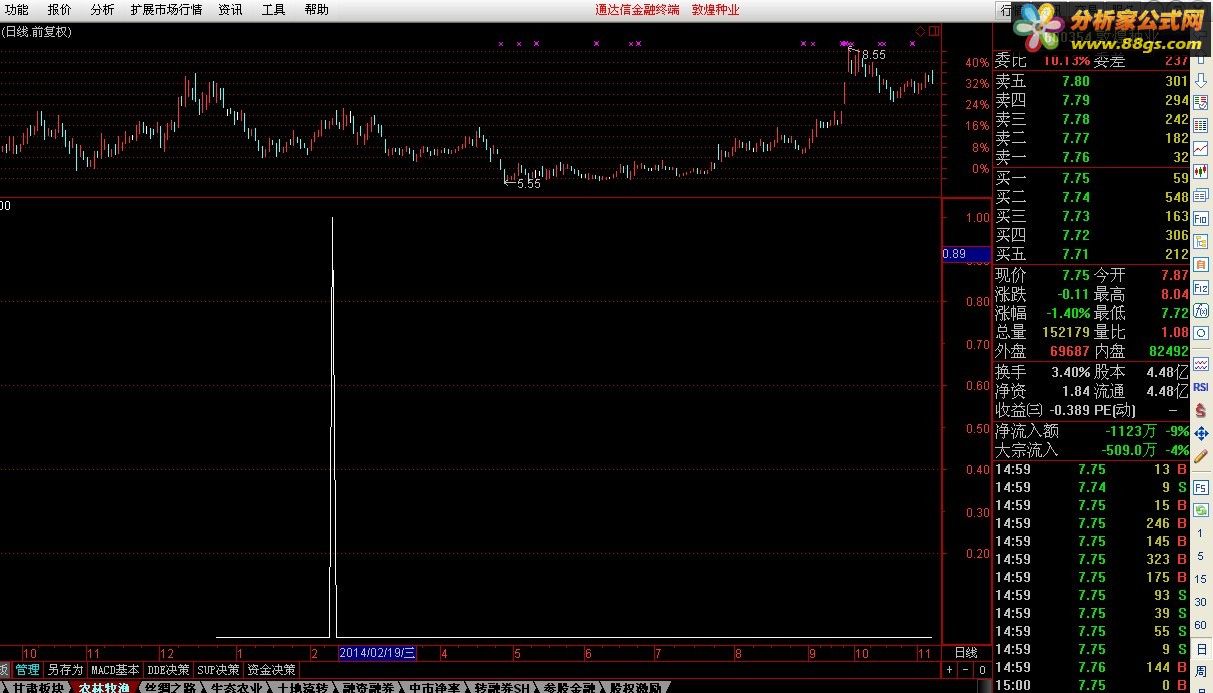
Task: Open the 报价 menu
Action: click(60, 9)
